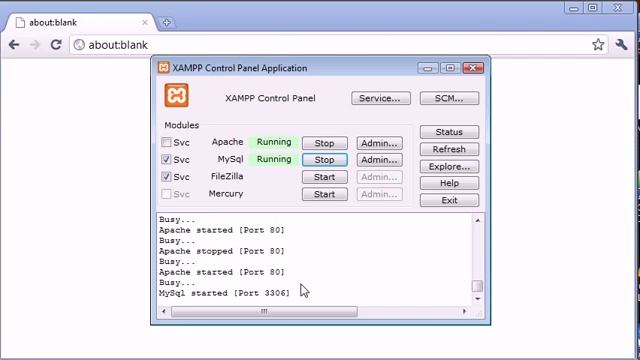Click the log horizontal scroll right arrow
640x360 pixels.
coord(464,311)
